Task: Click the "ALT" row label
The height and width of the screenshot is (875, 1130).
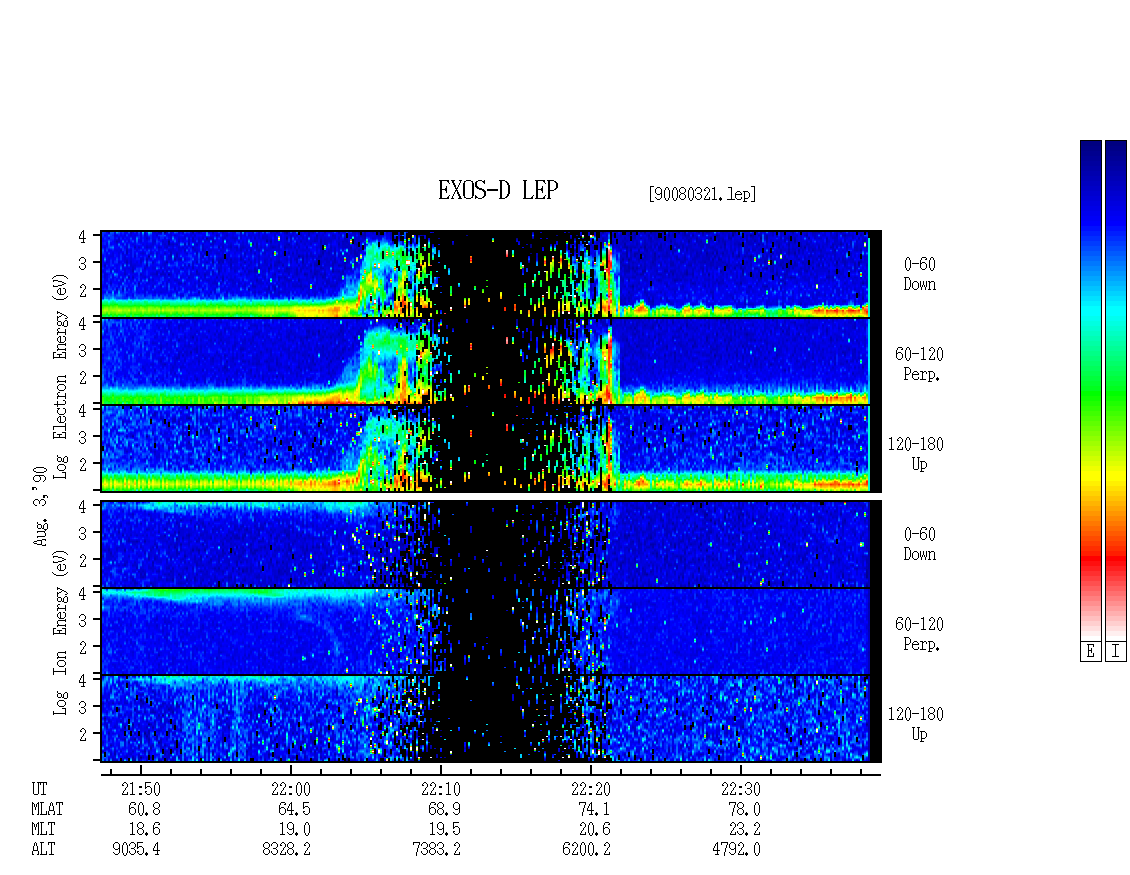Action: (43, 850)
